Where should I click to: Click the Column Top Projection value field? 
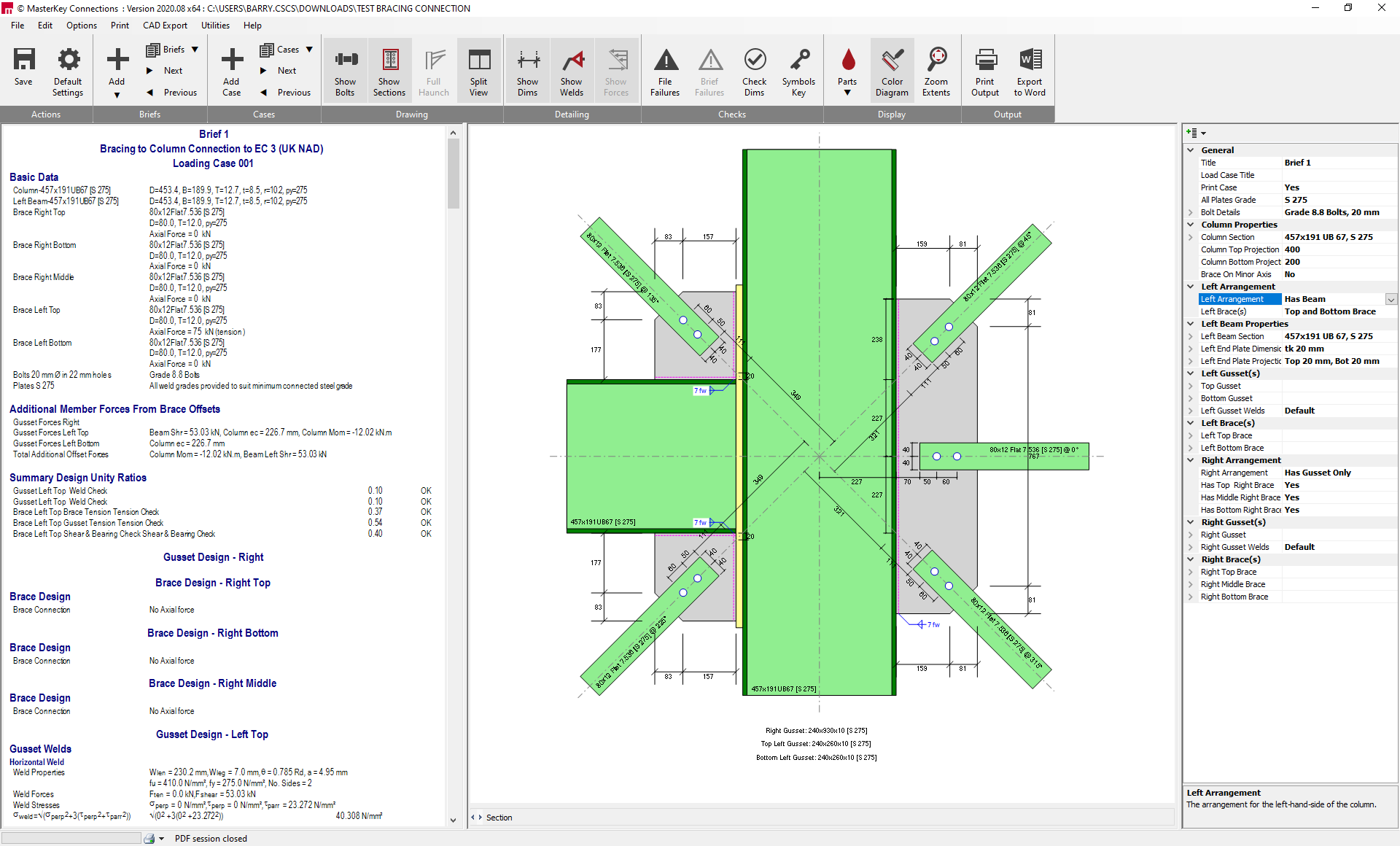coord(1338,249)
